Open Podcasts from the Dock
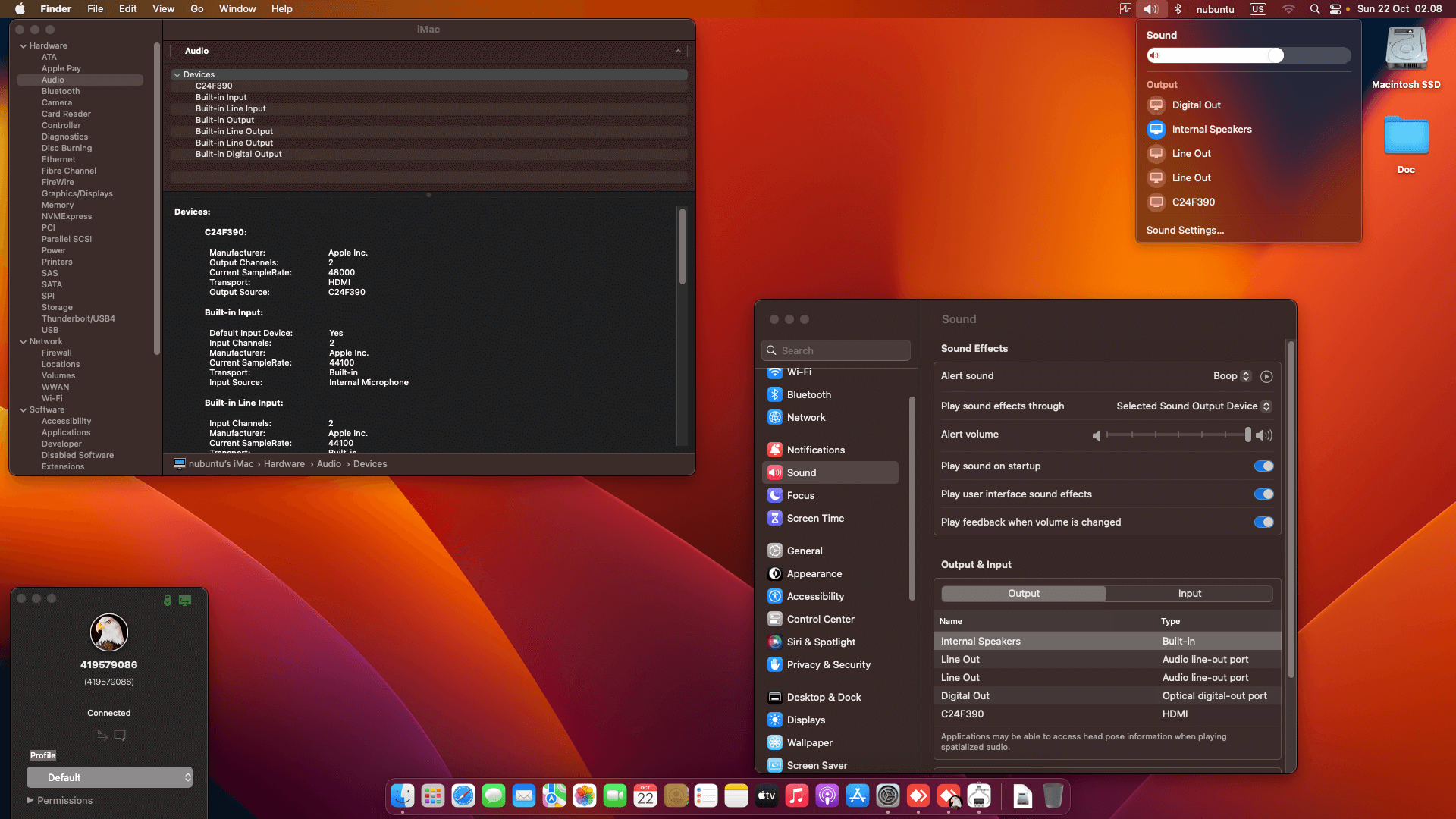The height and width of the screenshot is (819, 1456). [827, 795]
